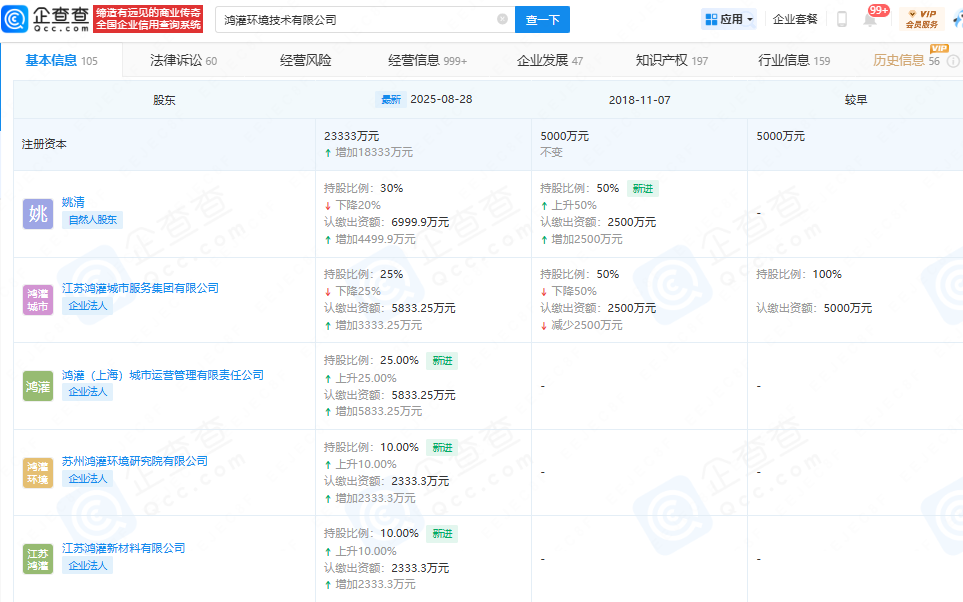The image size is (963, 602).
Task: Click the 股东 column header
Action: (164, 100)
